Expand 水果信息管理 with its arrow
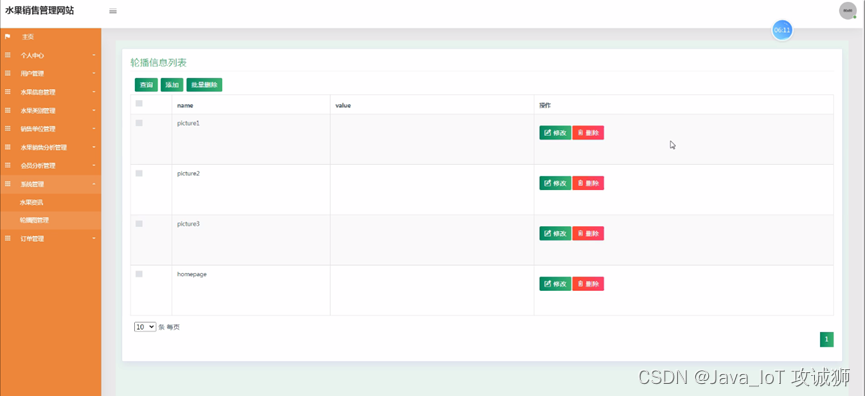This screenshot has height=396, width=865. click(94, 92)
